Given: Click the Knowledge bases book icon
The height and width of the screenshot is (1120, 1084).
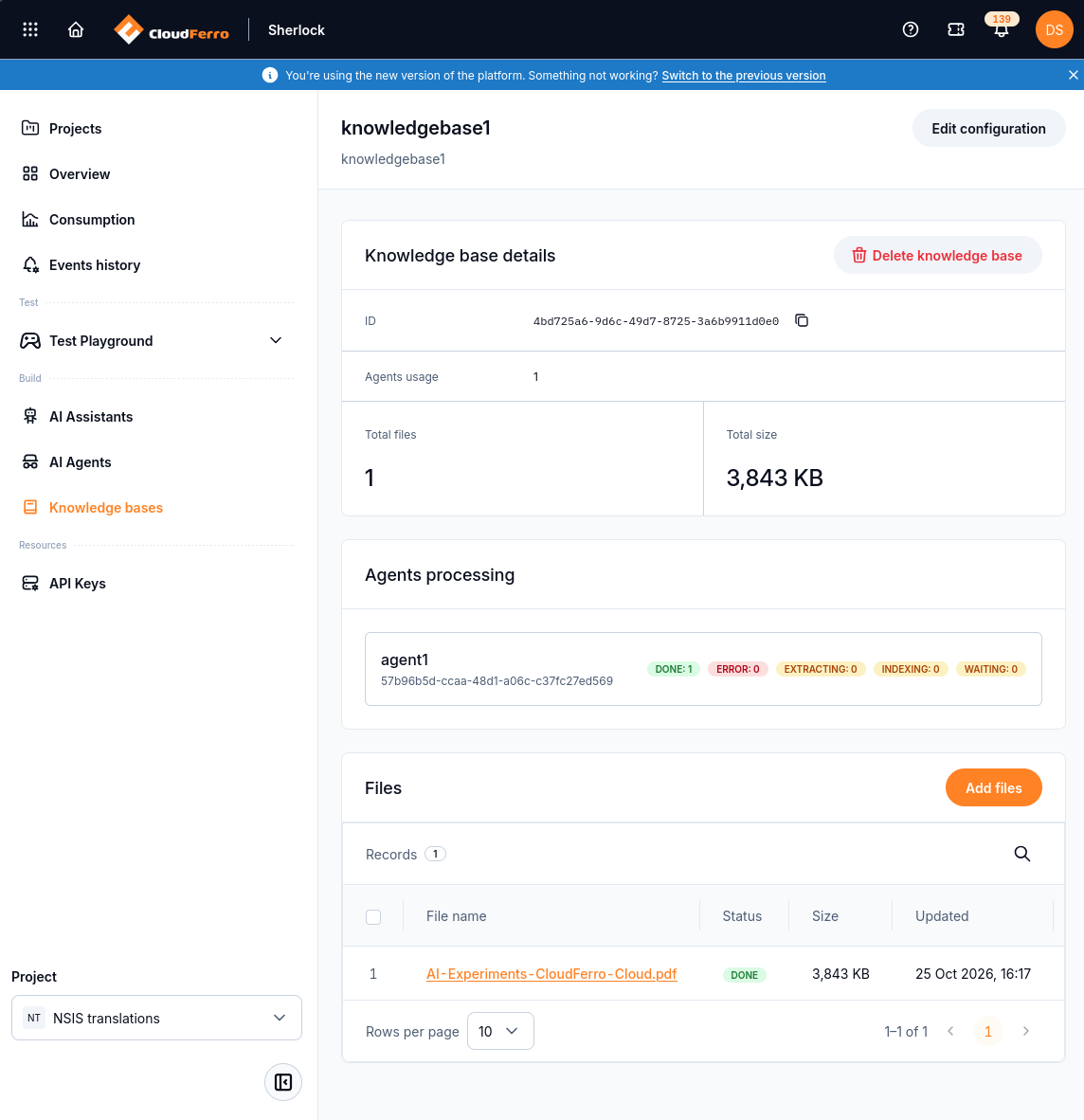Looking at the screenshot, I should pos(30,507).
